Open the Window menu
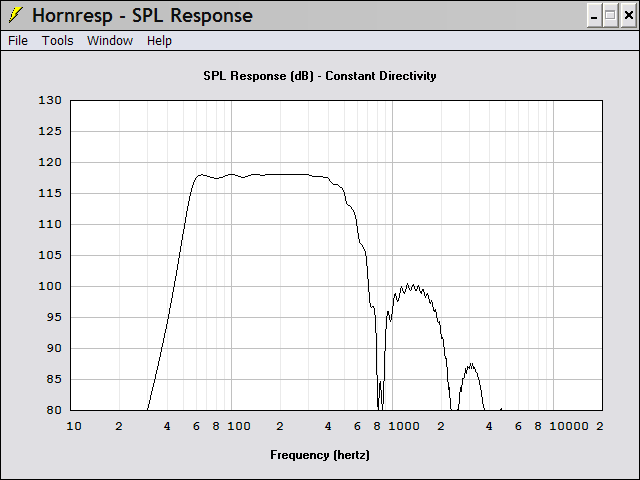The height and width of the screenshot is (480, 640). tap(110, 40)
